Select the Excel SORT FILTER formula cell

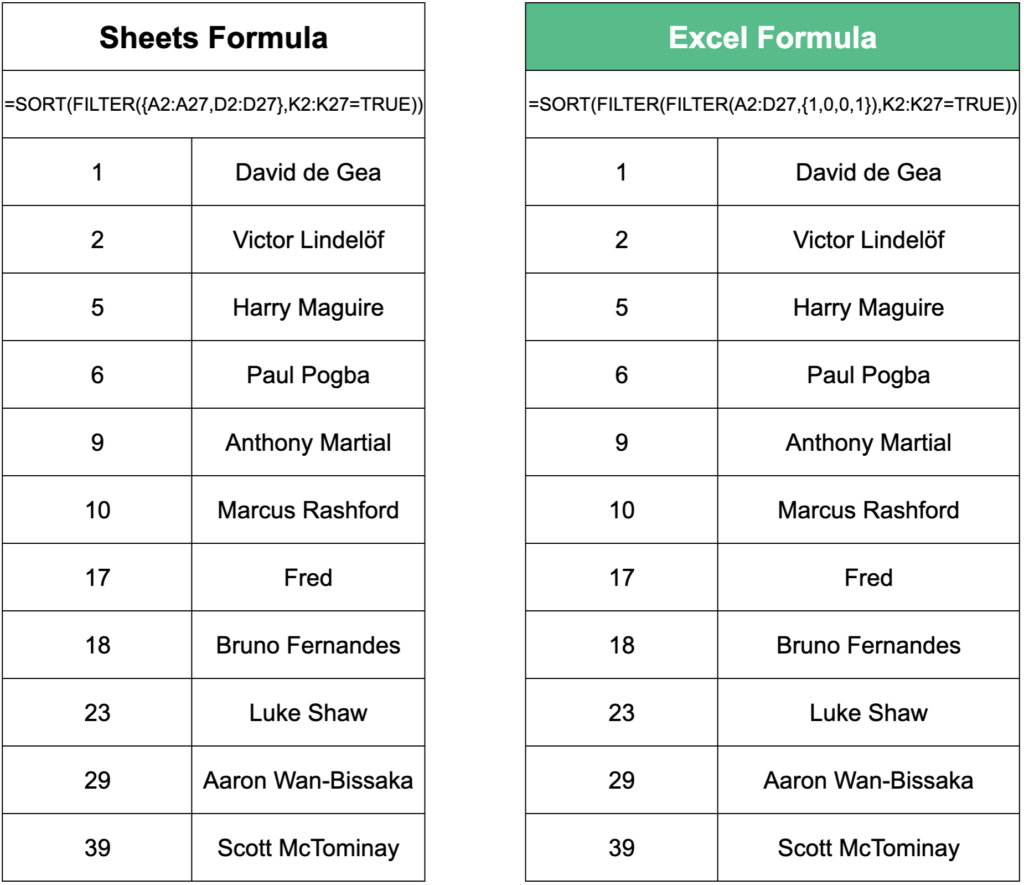[x=772, y=104]
